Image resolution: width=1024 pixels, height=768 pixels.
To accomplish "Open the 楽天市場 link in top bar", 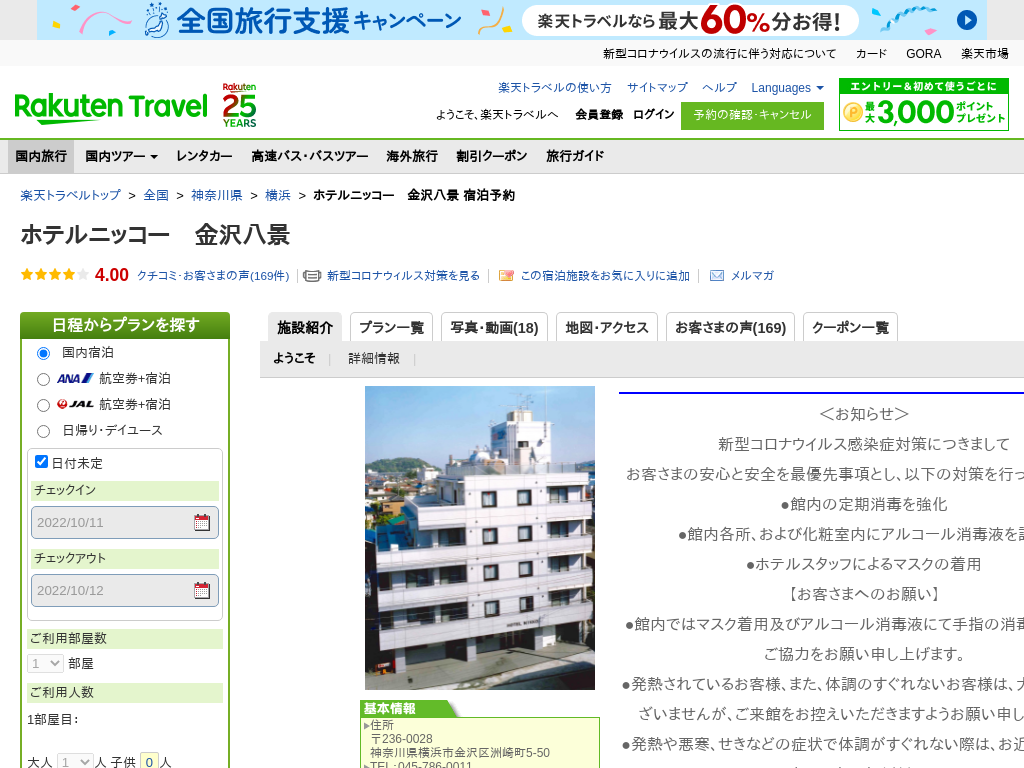I will coord(984,54).
